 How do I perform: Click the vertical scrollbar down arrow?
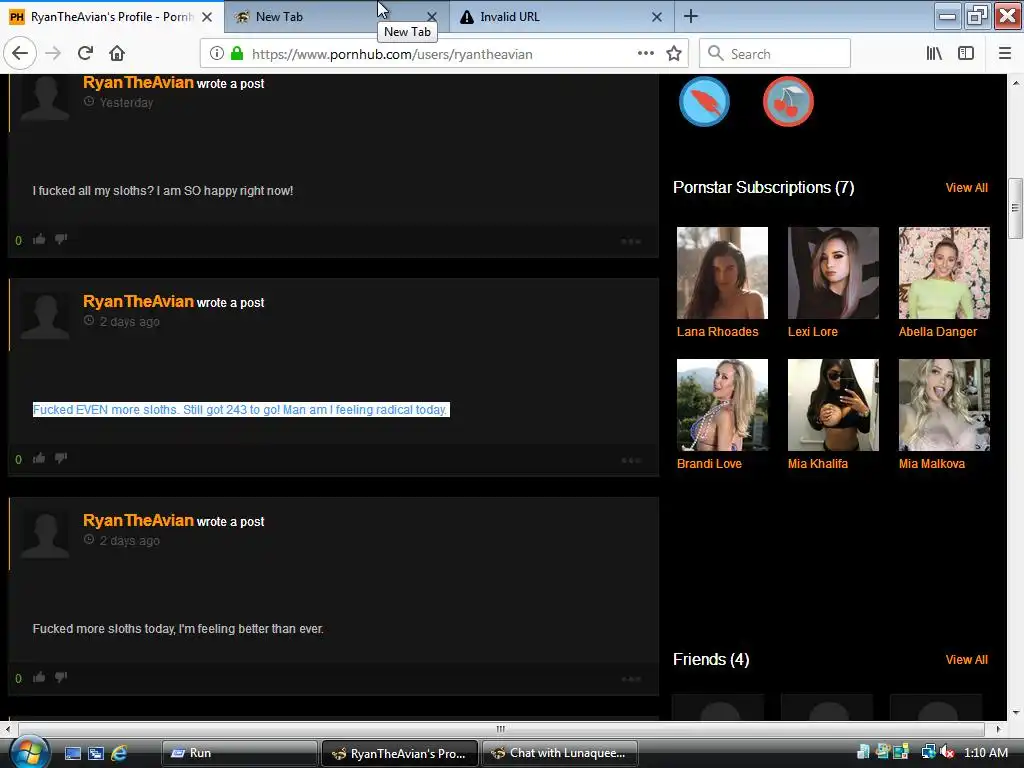tap(1015, 713)
